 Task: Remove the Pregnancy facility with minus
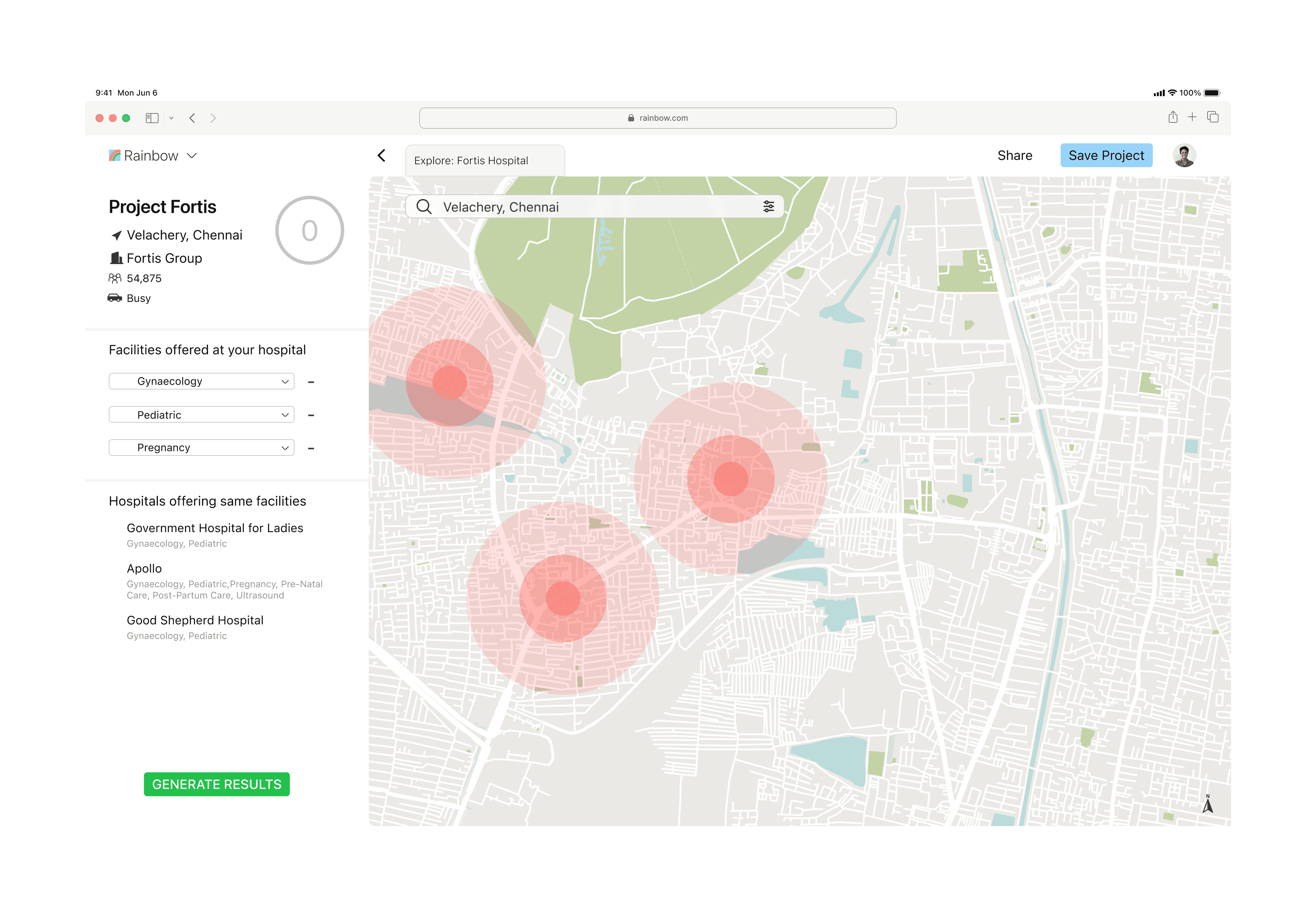coord(311,449)
